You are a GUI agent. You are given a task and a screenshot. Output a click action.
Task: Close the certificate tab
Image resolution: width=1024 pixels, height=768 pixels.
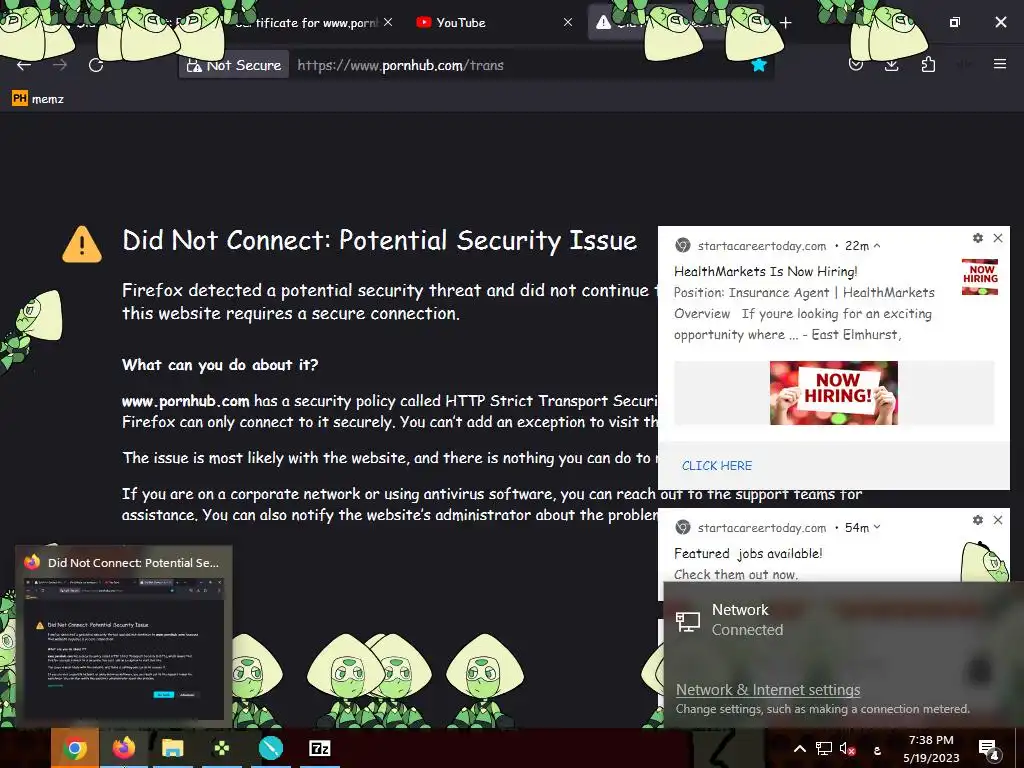coord(388,22)
